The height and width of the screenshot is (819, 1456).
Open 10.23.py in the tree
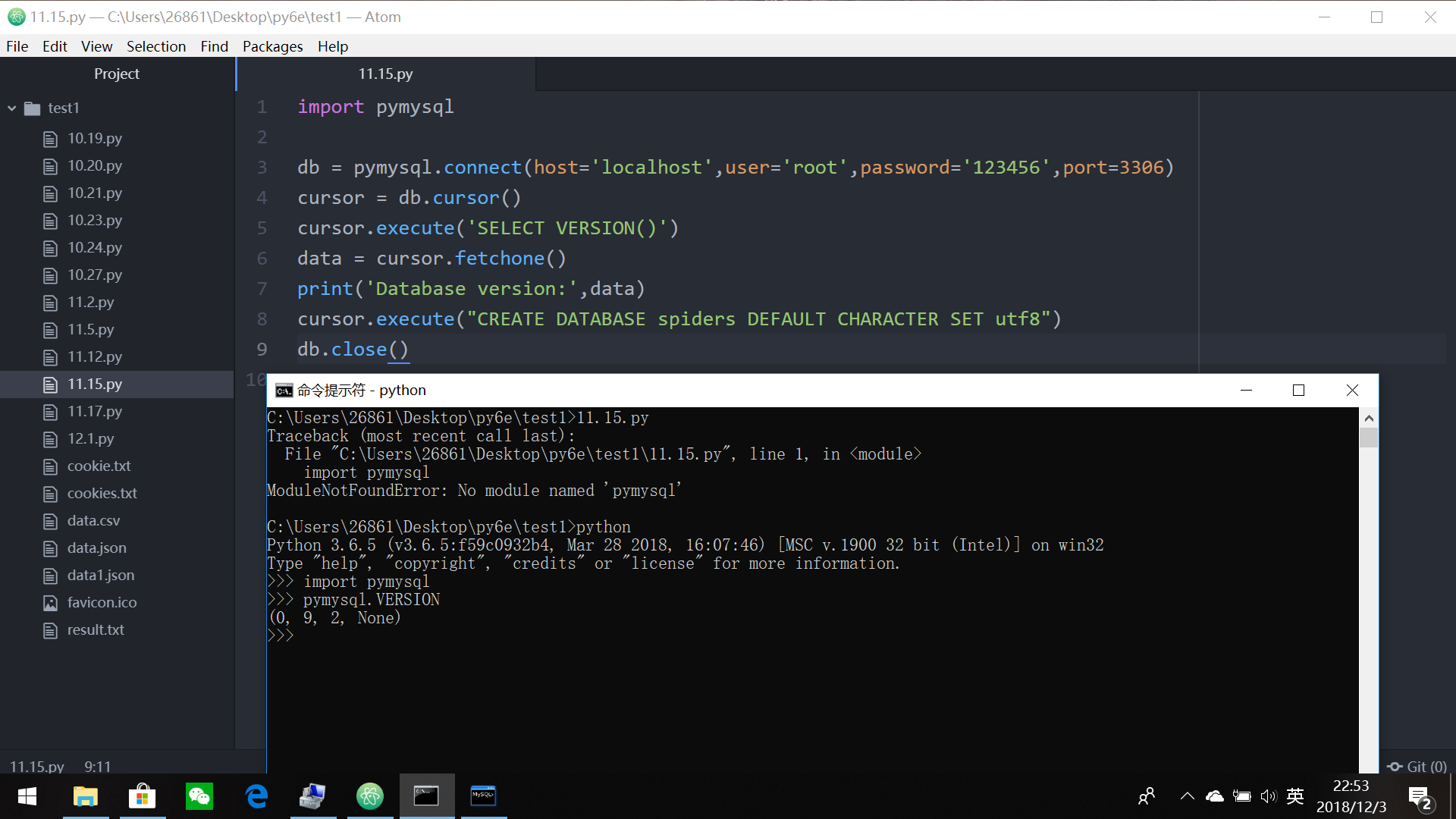[x=95, y=220]
